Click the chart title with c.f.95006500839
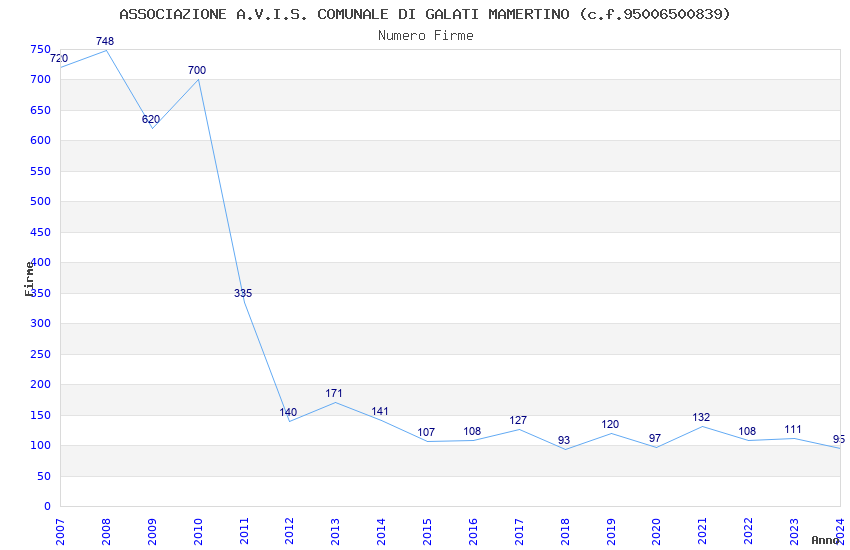The image size is (850, 550). tap(425, 14)
